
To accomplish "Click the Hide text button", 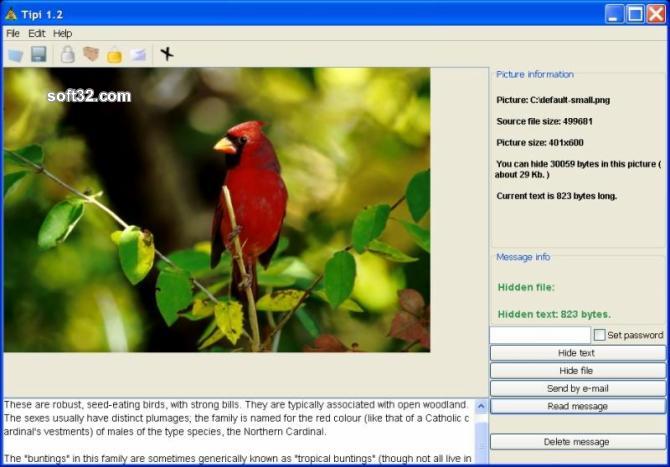I will 578,353.
